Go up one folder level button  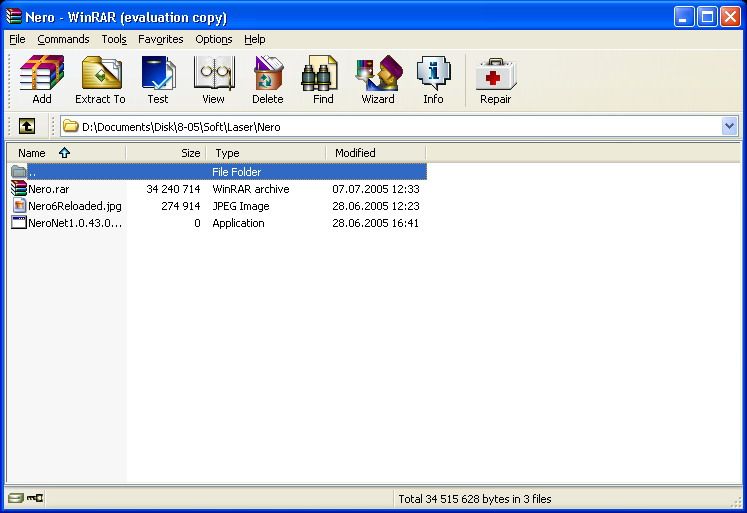[x=27, y=126]
